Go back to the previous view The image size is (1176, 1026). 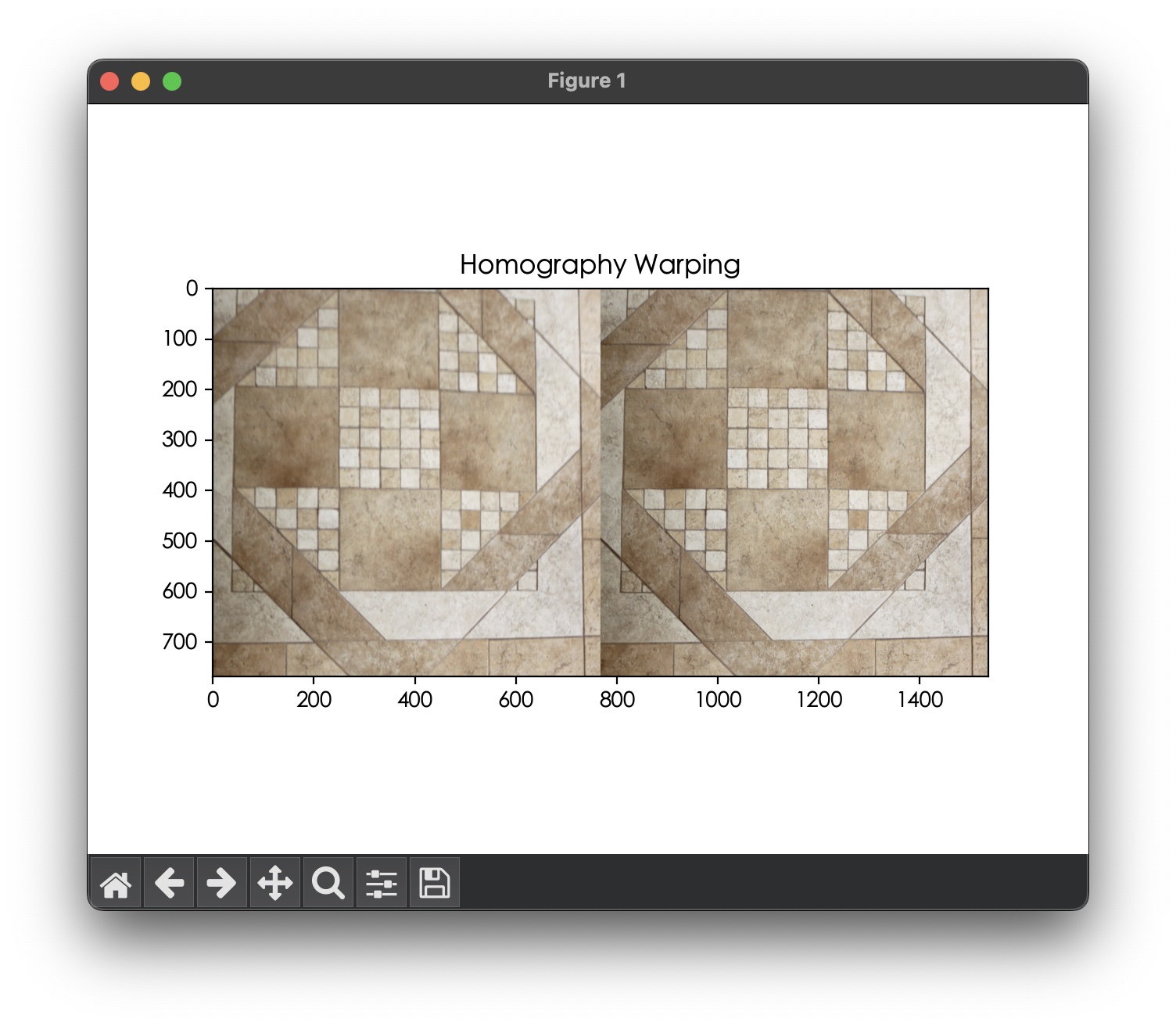click(x=169, y=883)
